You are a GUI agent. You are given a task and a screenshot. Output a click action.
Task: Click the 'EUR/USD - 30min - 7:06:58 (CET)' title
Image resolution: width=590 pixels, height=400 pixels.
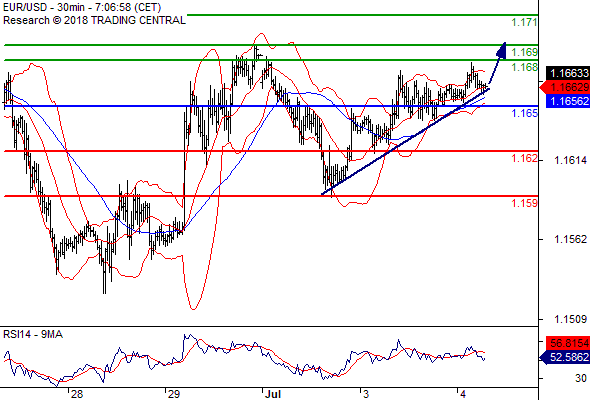(82, 7)
